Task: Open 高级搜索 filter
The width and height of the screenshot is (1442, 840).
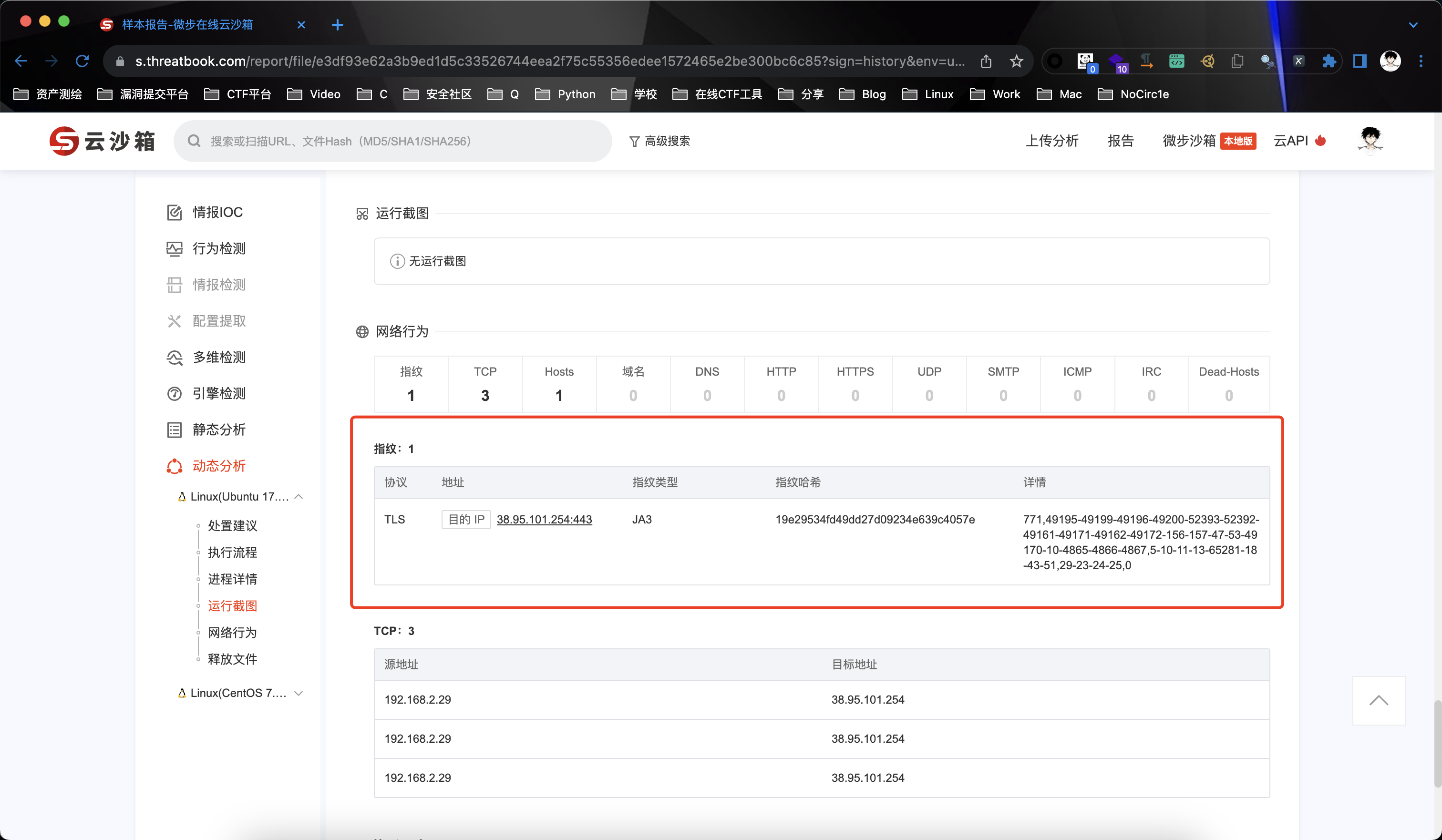Action: (659, 141)
